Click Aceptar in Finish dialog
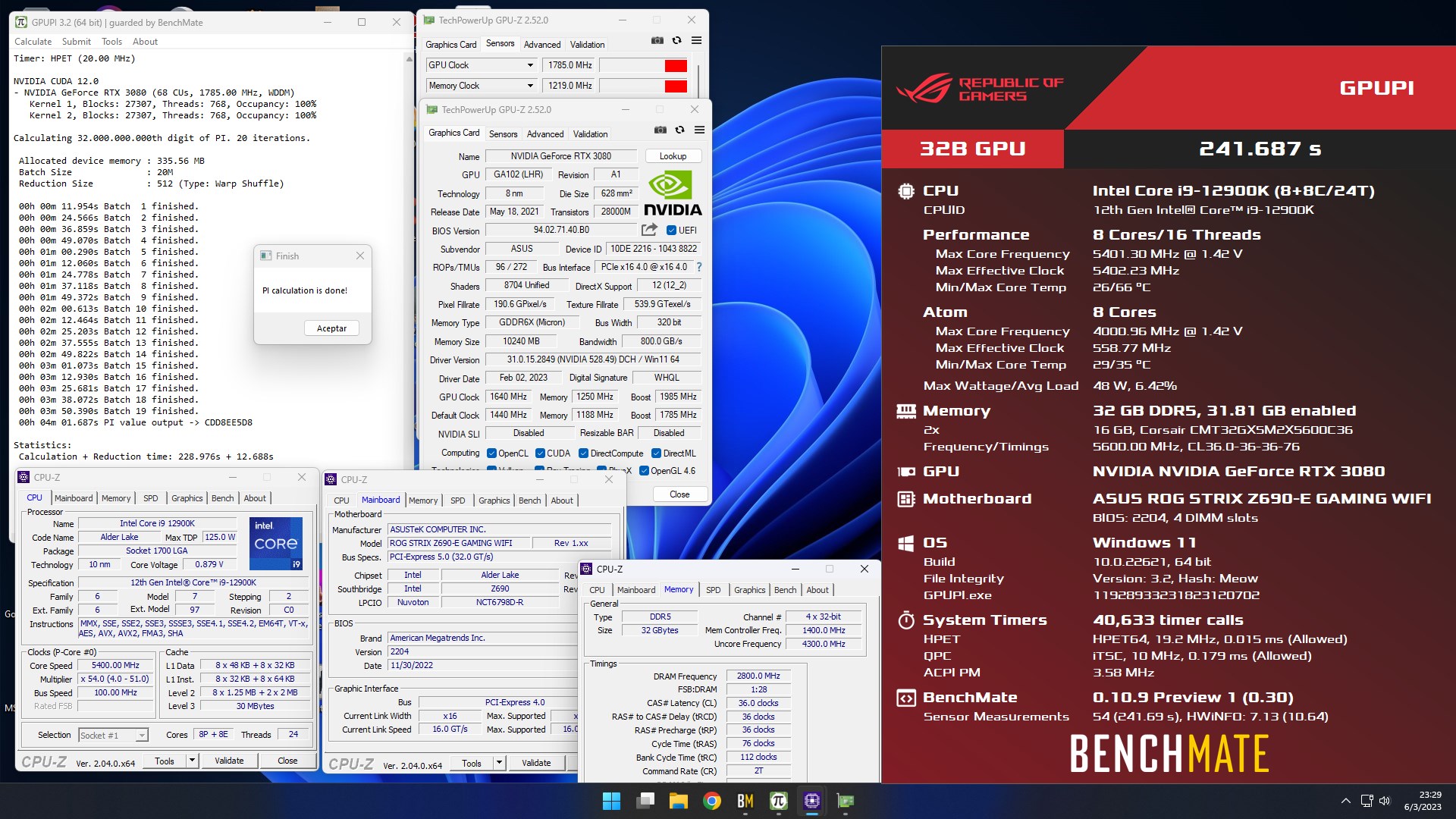This screenshot has height=819, width=1456. click(x=331, y=328)
